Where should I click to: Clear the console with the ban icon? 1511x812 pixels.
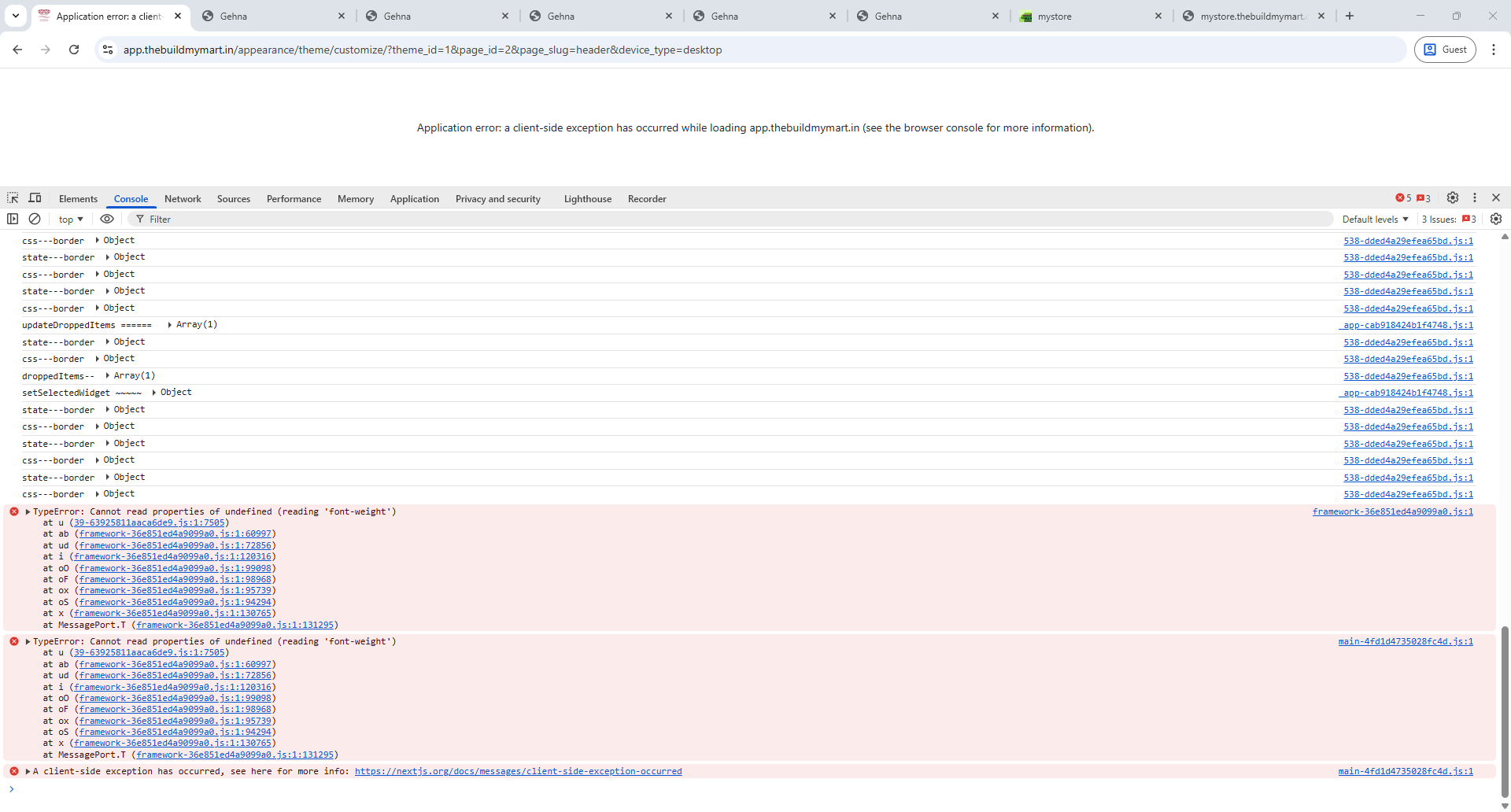35,219
